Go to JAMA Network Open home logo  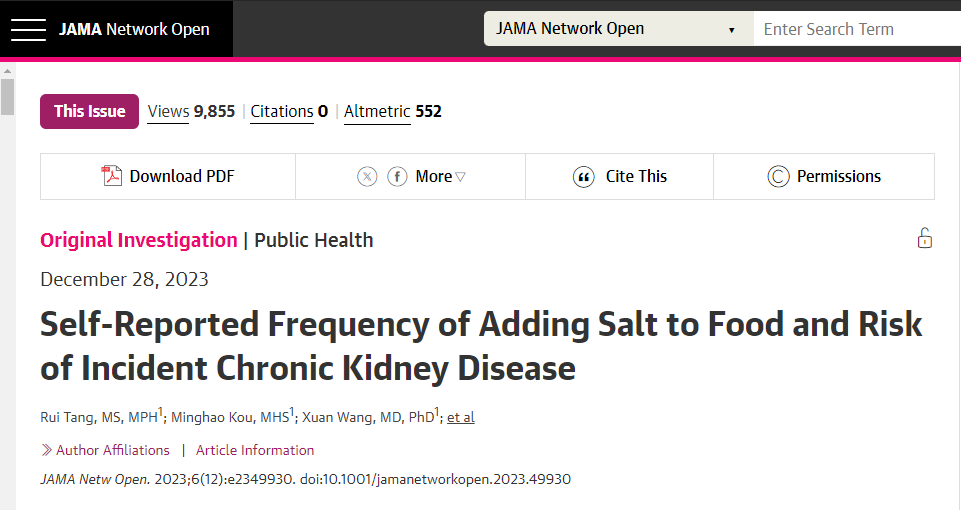[134, 29]
